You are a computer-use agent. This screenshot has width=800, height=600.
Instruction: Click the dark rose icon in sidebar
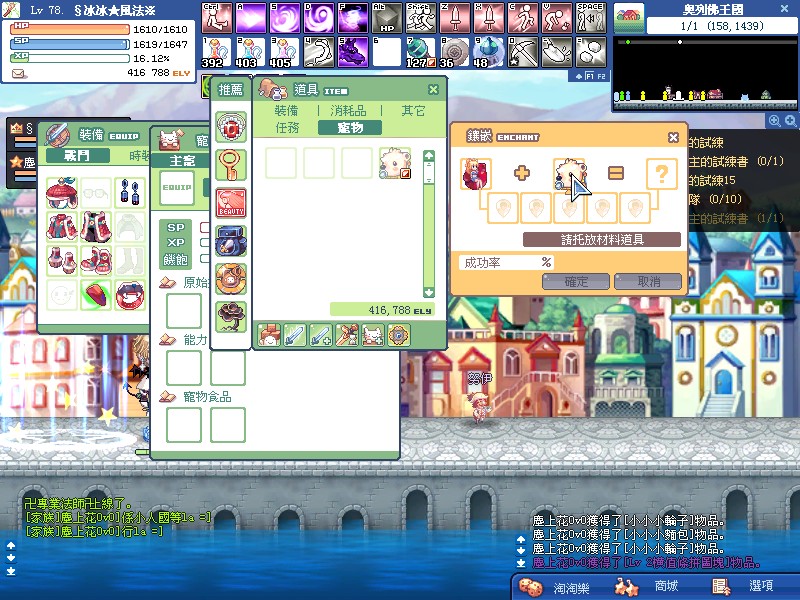(231, 316)
